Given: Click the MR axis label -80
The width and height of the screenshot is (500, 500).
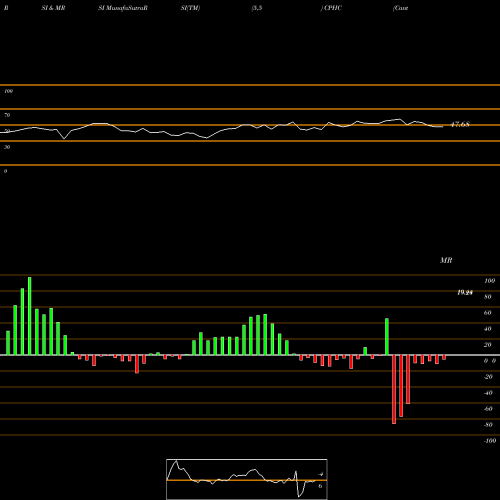Looking at the screenshot, I should pyautogui.click(x=488, y=425).
